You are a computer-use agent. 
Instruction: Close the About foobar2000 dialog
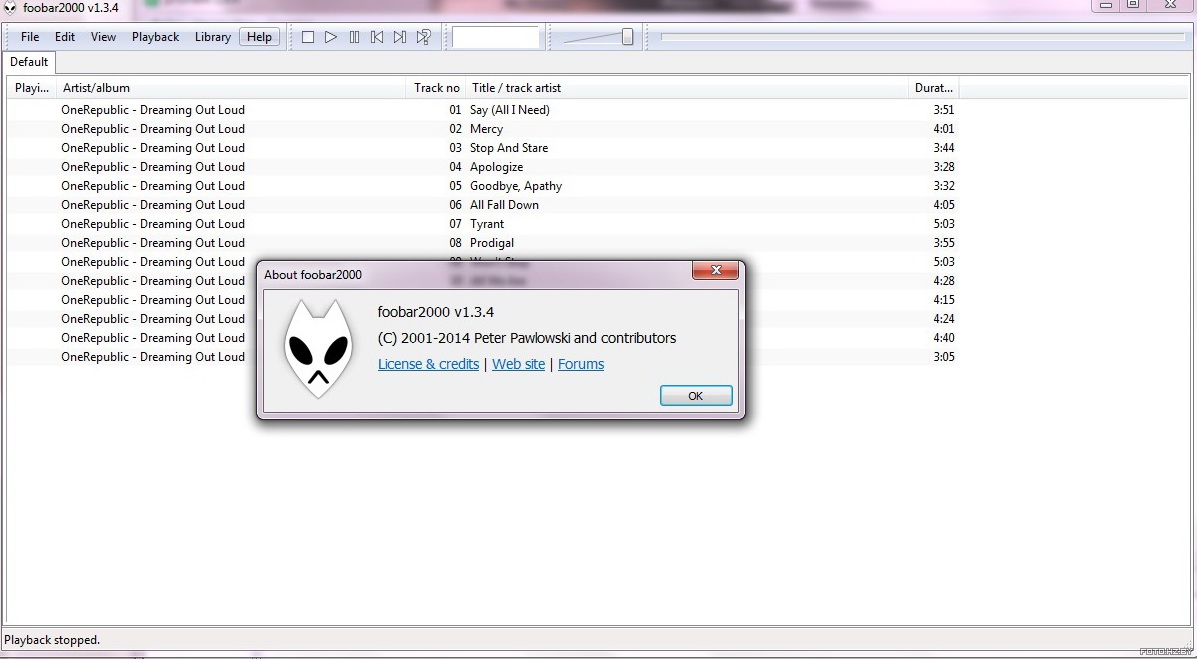click(x=715, y=270)
